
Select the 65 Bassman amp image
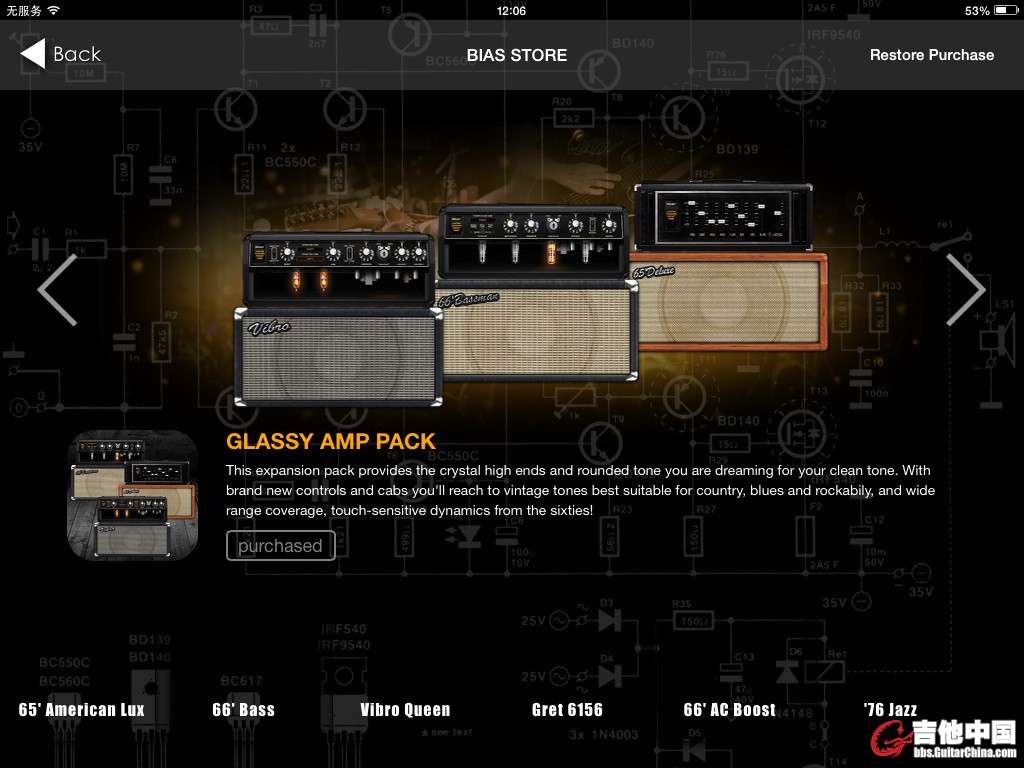tap(535, 295)
